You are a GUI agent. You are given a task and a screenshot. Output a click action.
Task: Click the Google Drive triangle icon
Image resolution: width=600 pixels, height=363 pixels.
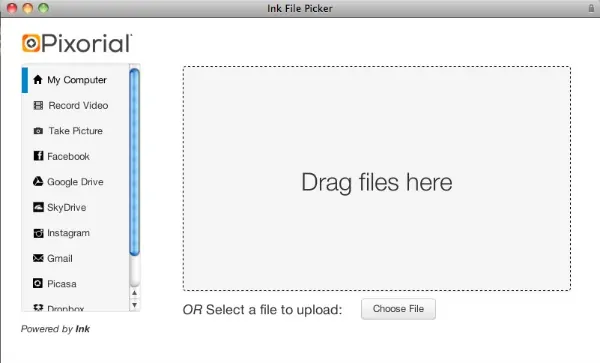coord(38,181)
